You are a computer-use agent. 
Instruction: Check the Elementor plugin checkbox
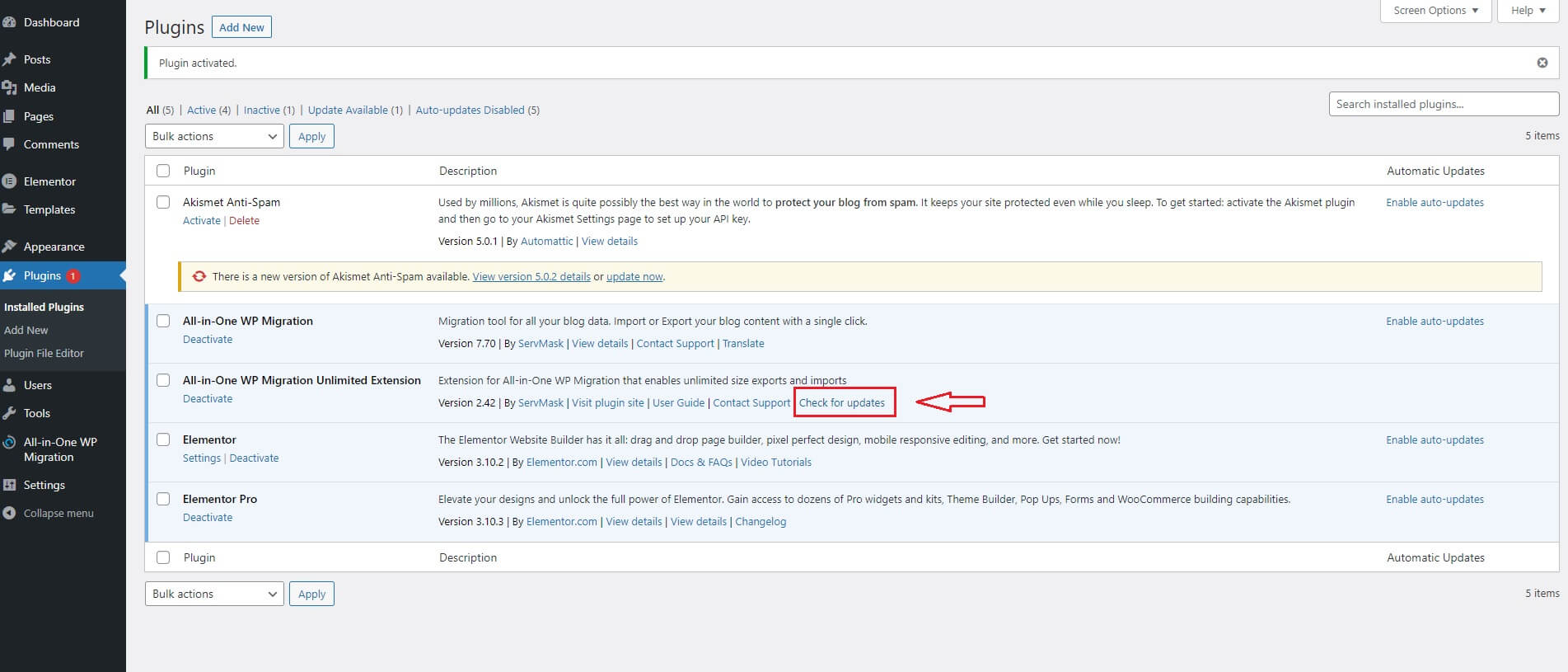point(163,439)
